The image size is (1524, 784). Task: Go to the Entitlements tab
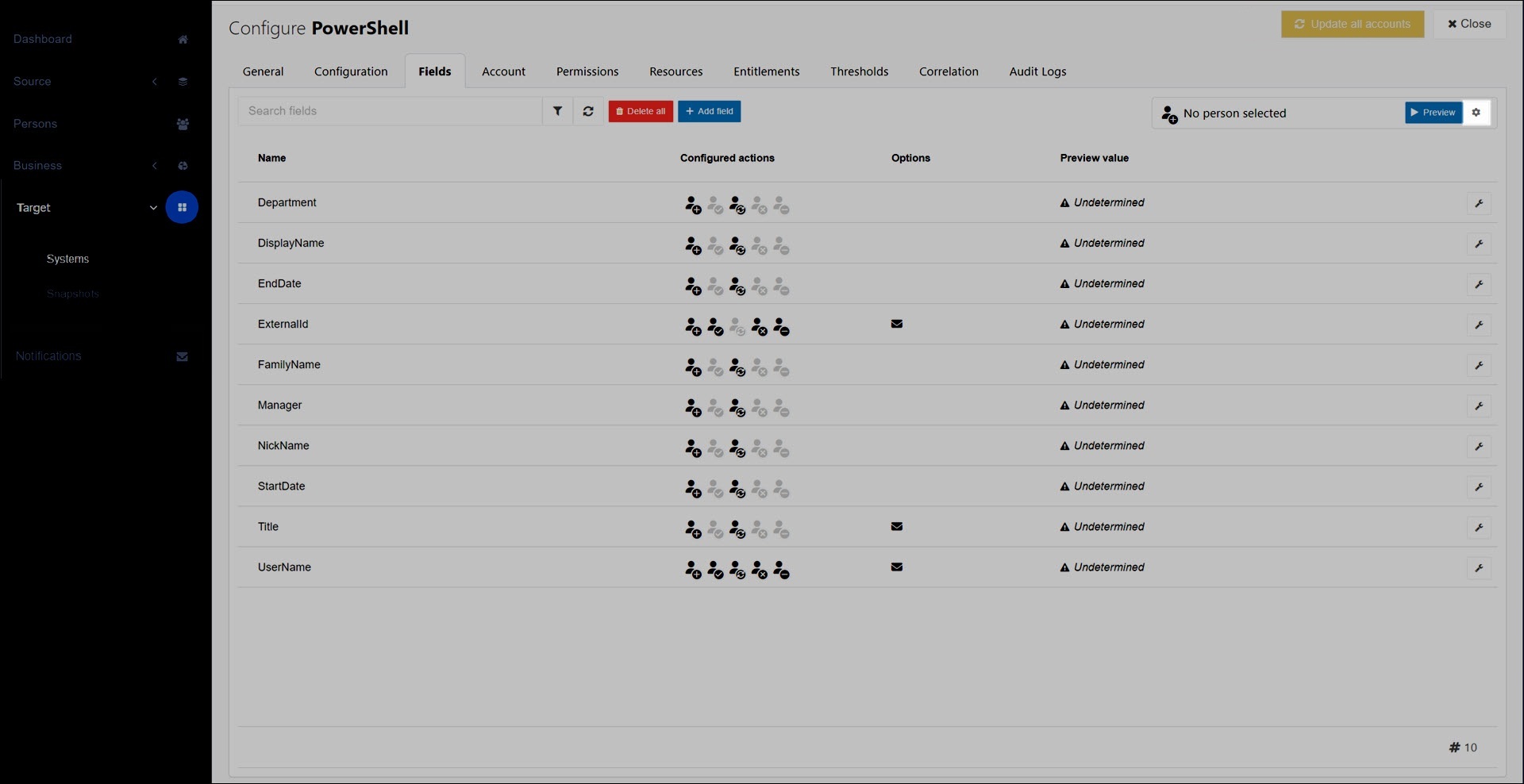[x=766, y=71]
